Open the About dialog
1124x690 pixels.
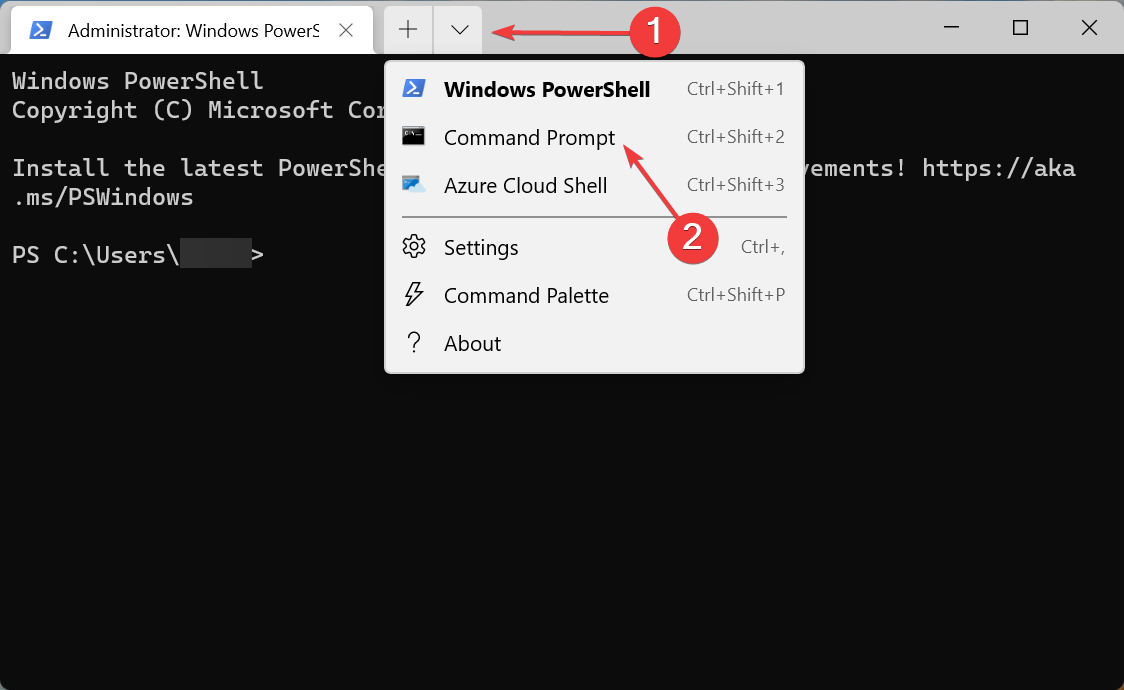coord(472,343)
